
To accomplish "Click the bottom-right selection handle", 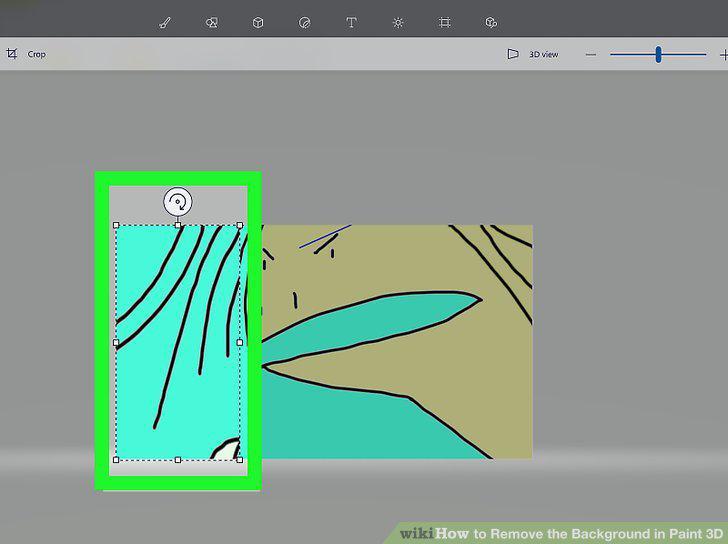I will point(240,460).
